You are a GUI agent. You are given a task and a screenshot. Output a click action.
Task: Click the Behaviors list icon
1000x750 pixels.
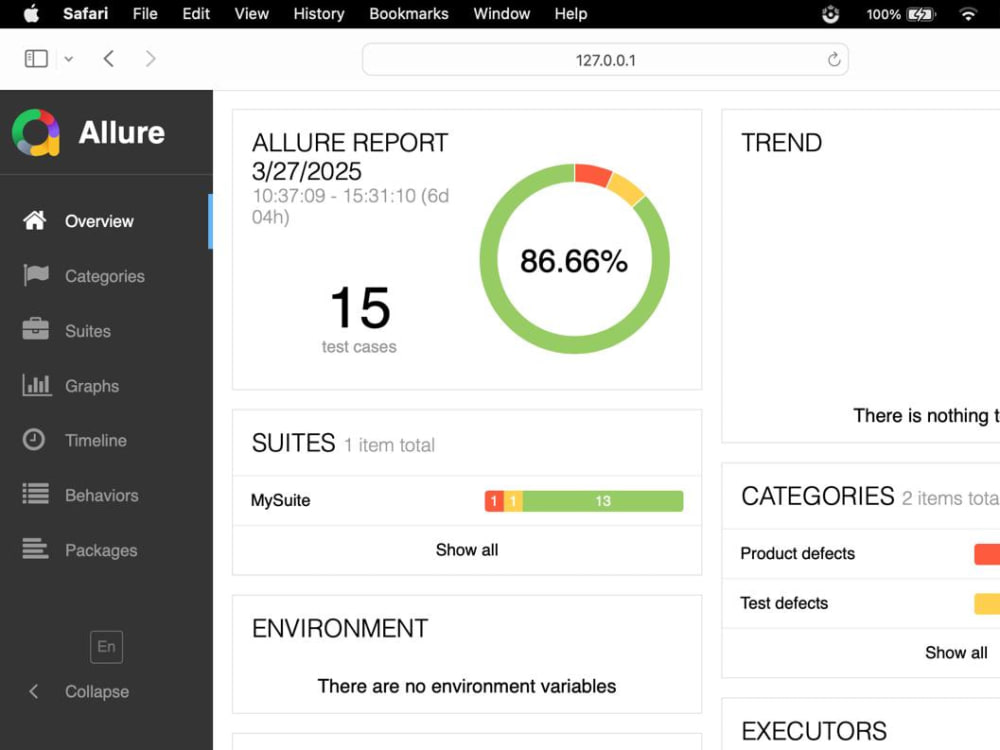click(35, 494)
